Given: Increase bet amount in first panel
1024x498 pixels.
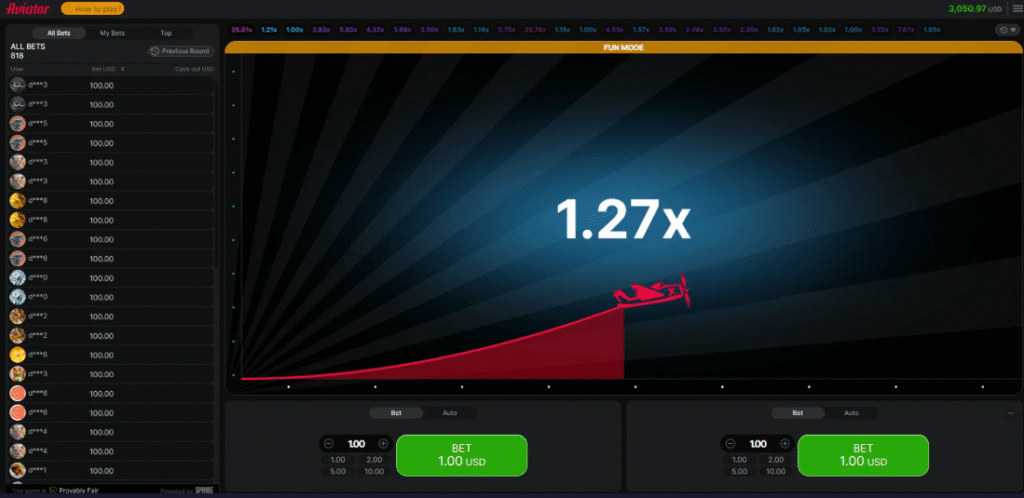Looking at the screenshot, I should [383, 444].
